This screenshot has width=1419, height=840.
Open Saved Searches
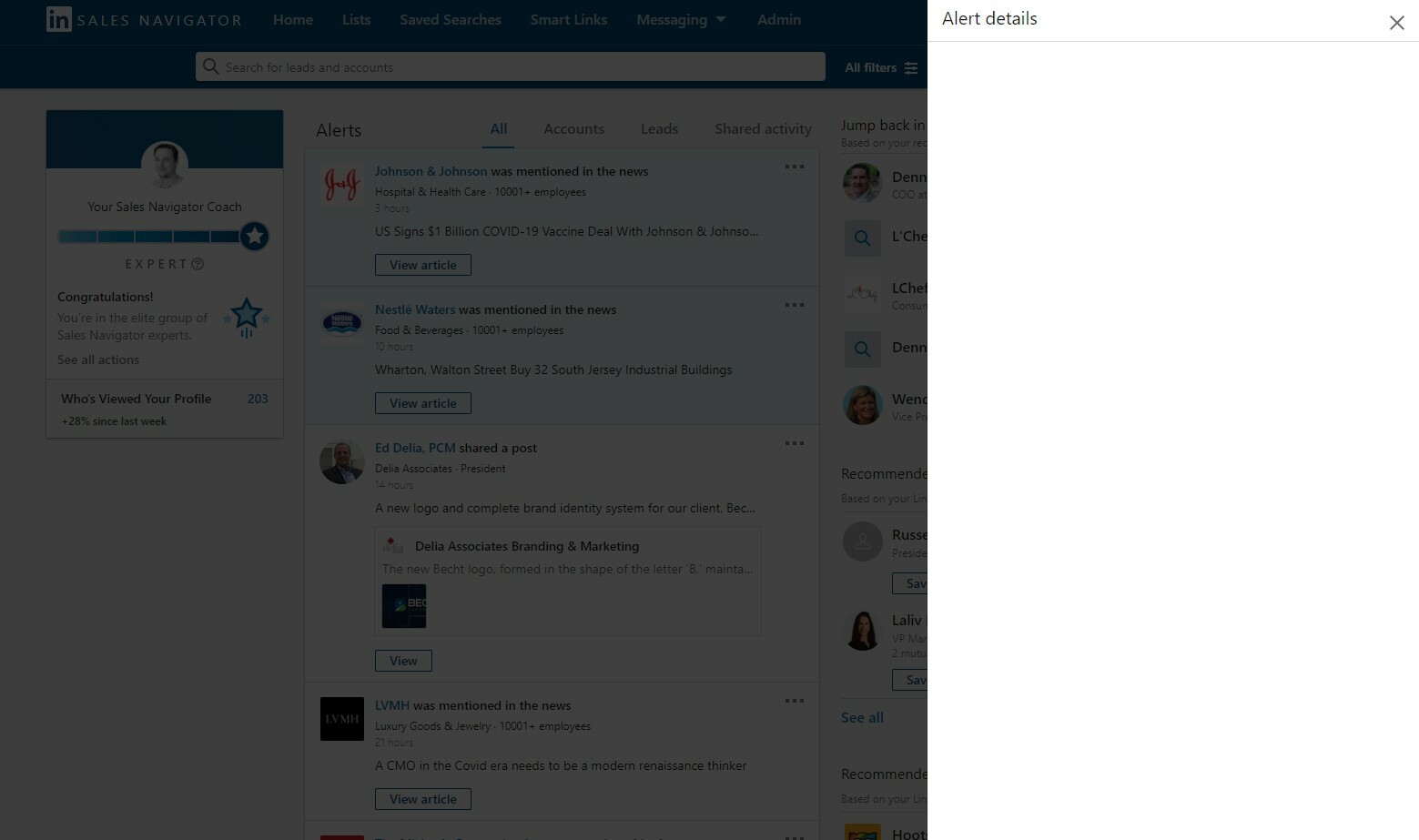click(x=451, y=19)
